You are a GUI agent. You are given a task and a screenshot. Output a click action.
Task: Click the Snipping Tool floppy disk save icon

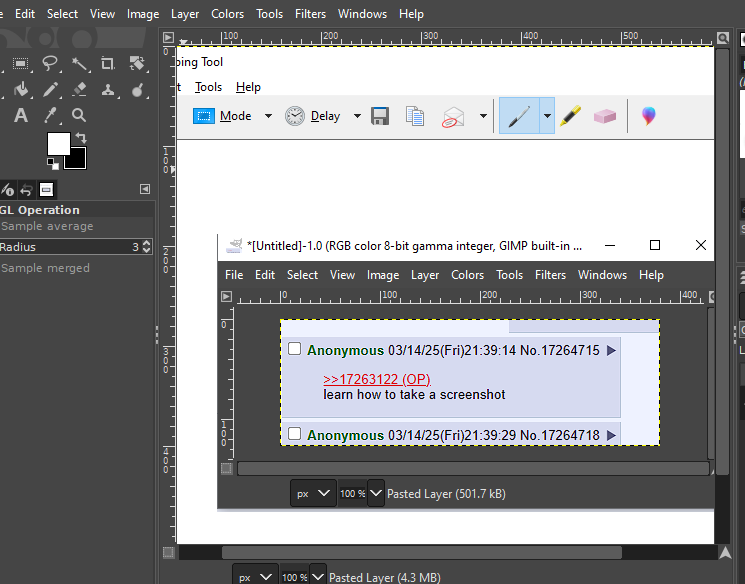tap(380, 116)
